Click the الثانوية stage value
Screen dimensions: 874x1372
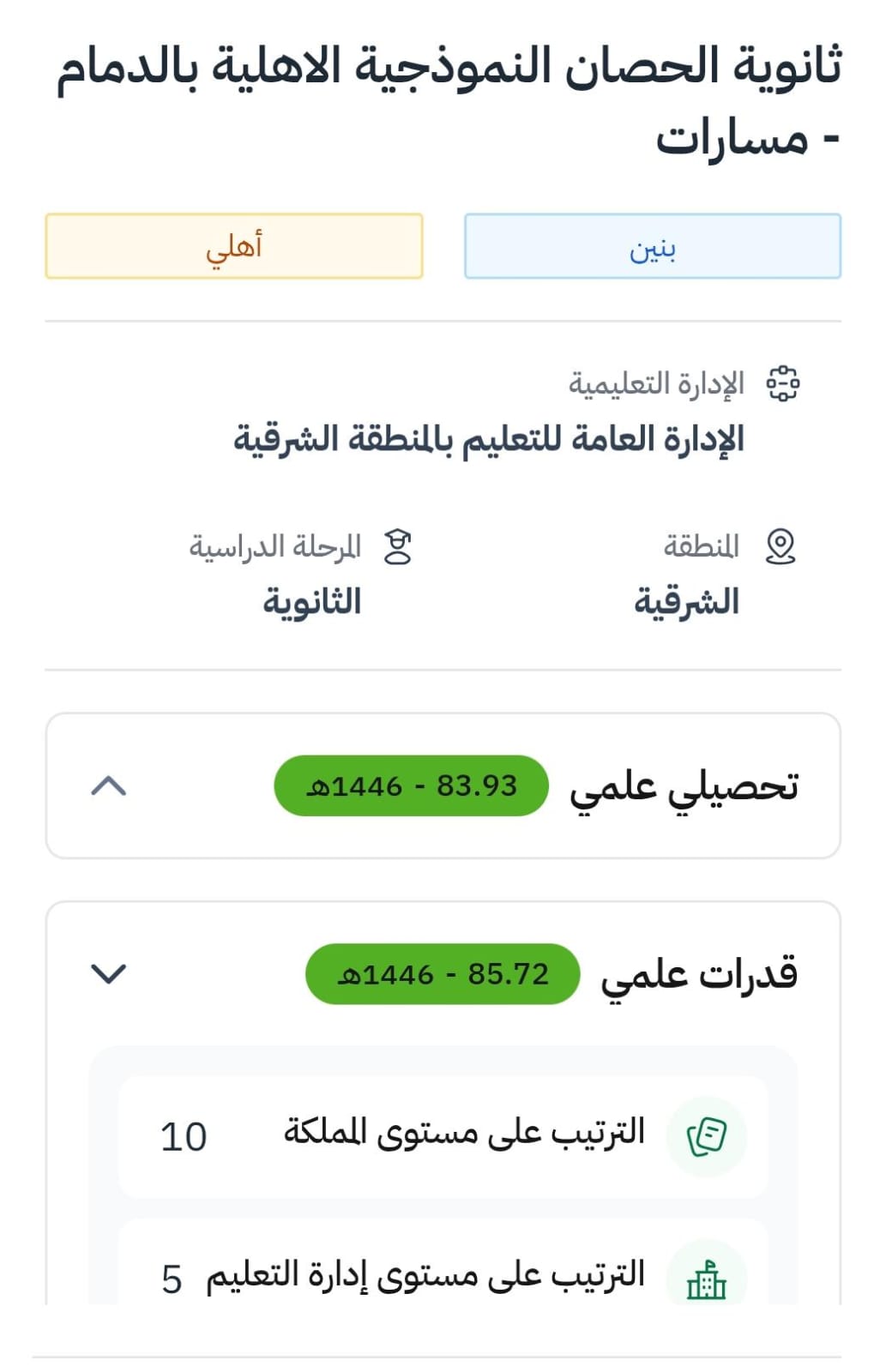(311, 602)
